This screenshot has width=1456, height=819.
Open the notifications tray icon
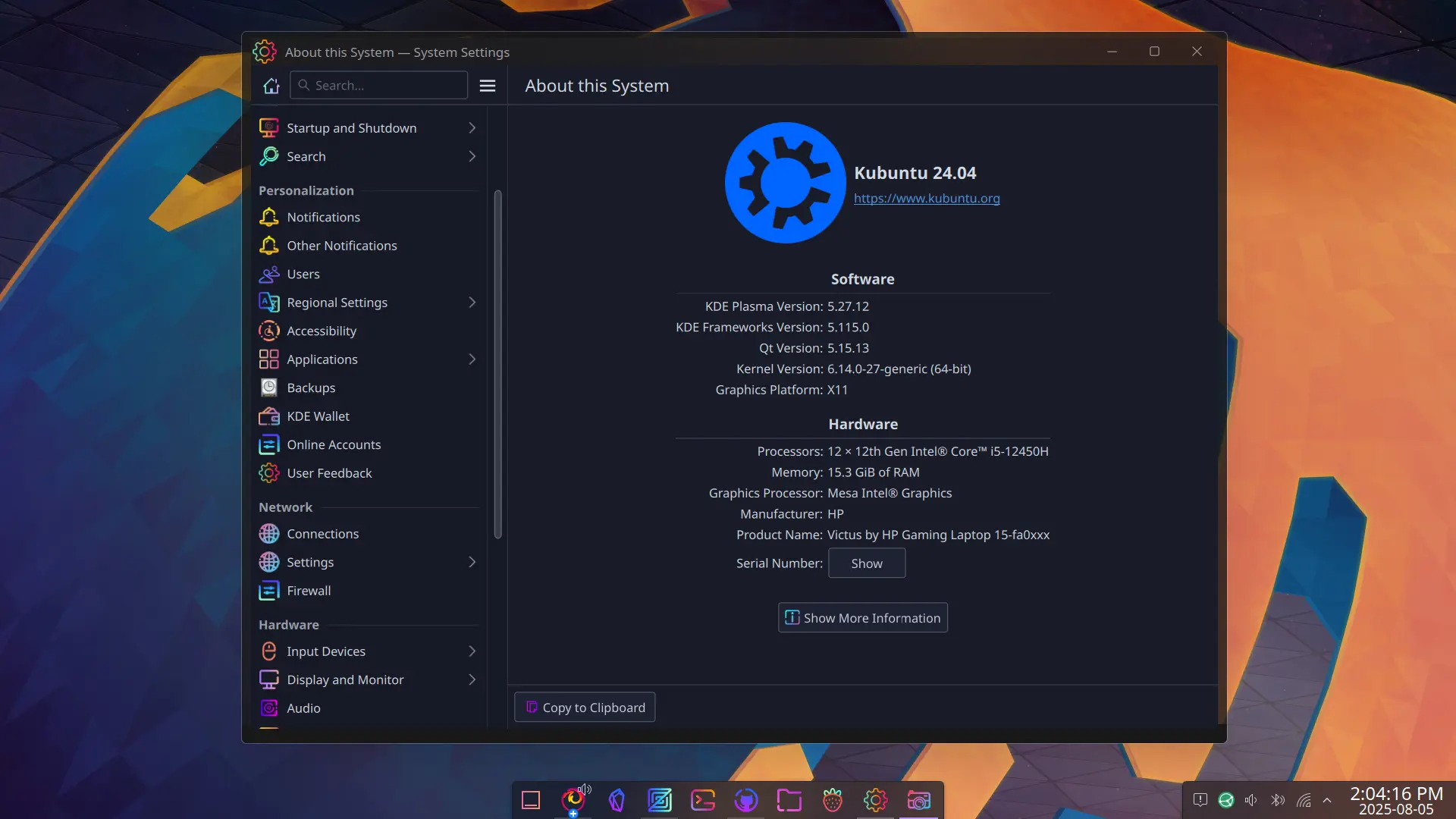pos(1200,800)
